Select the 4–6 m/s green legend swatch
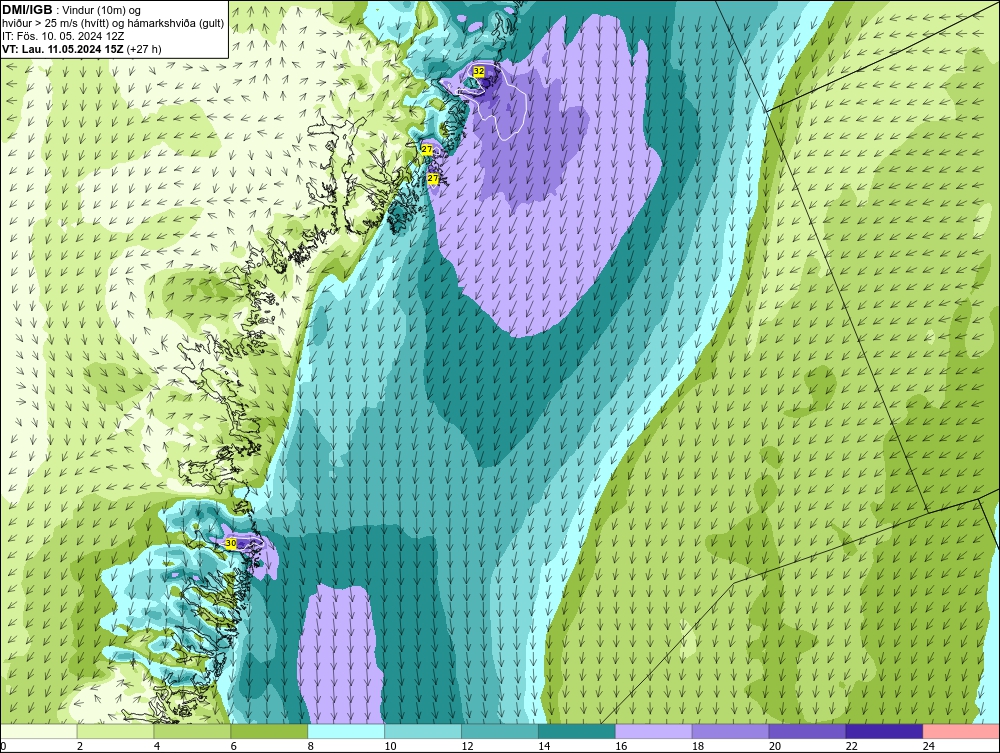This screenshot has height=753, width=1000. pos(192,731)
